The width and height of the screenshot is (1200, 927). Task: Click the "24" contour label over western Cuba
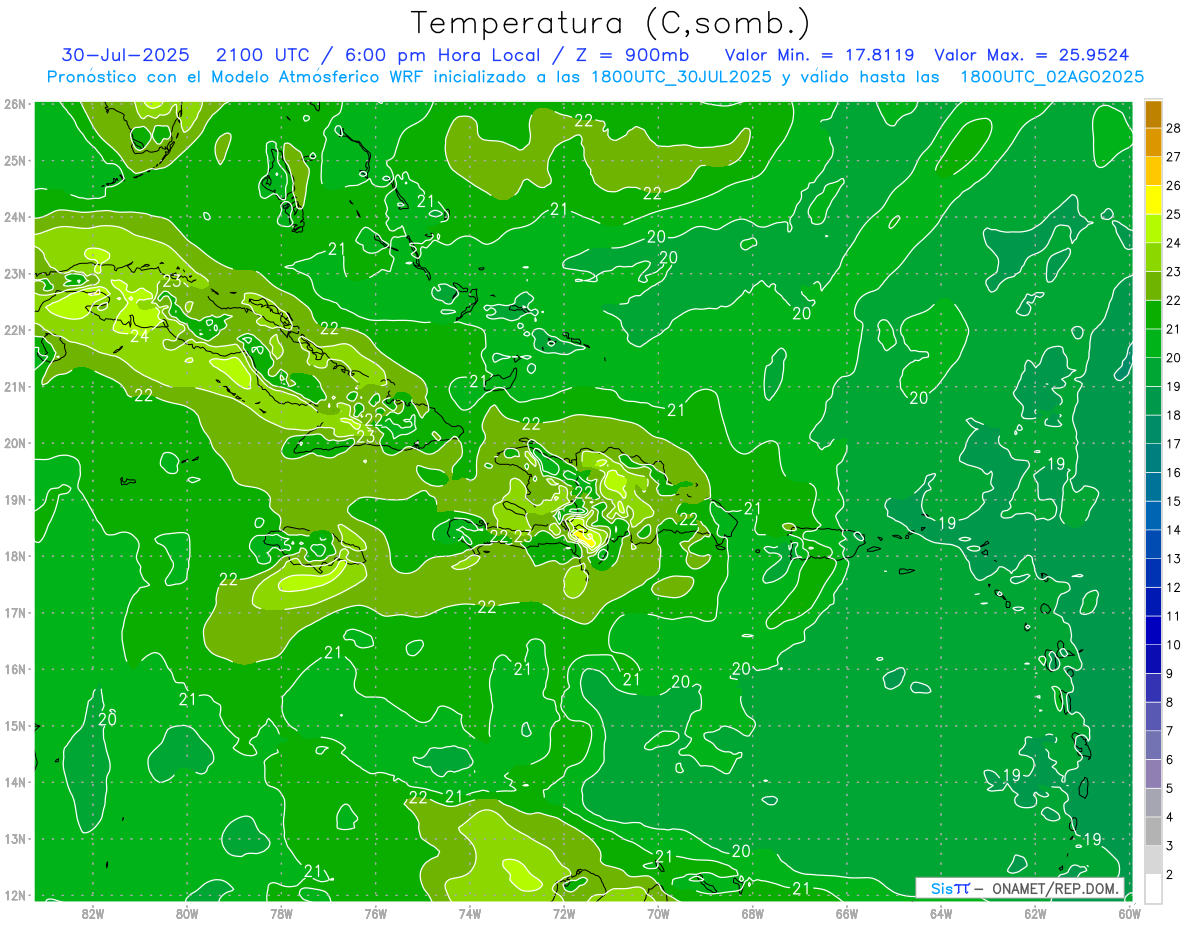click(140, 337)
